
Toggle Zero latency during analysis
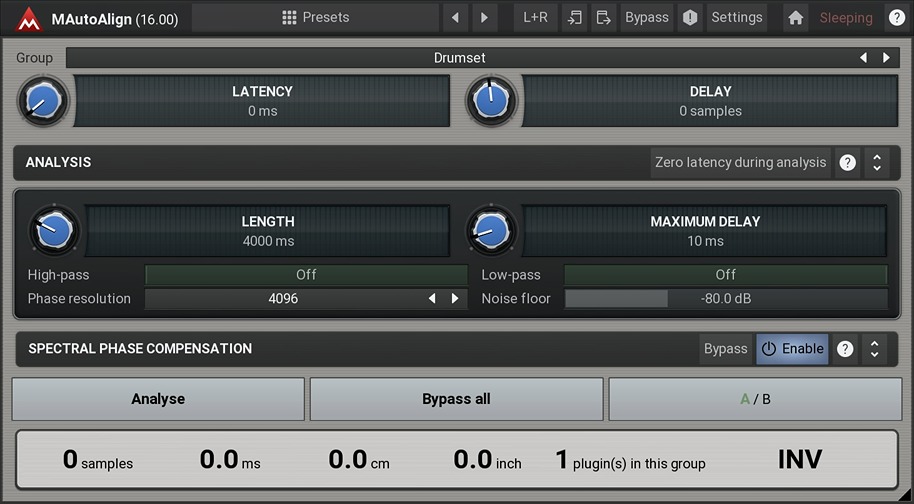(x=740, y=162)
